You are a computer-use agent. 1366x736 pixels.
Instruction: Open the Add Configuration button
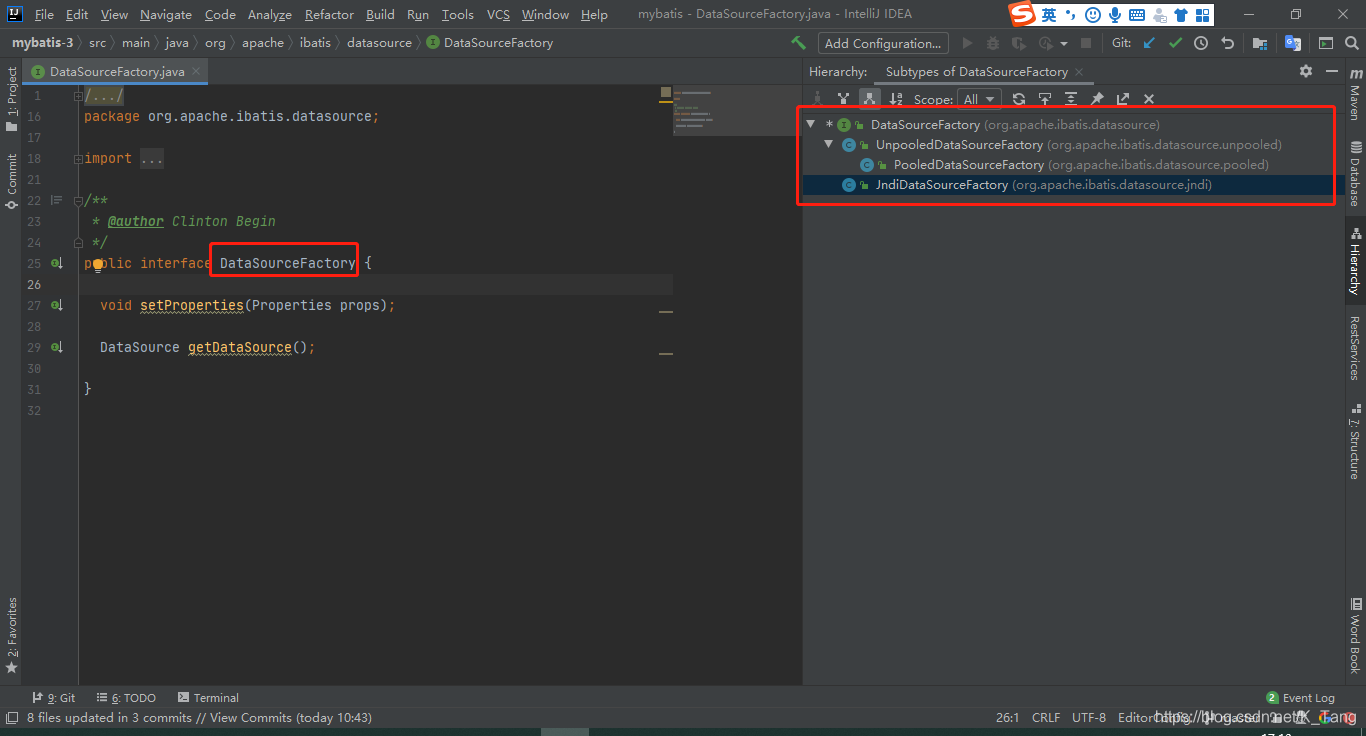coord(883,43)
